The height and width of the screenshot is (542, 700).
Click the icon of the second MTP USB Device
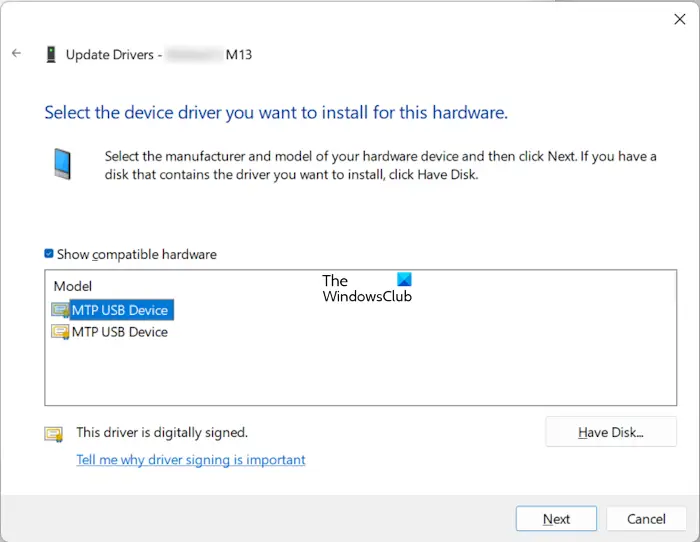coord(60,332)
